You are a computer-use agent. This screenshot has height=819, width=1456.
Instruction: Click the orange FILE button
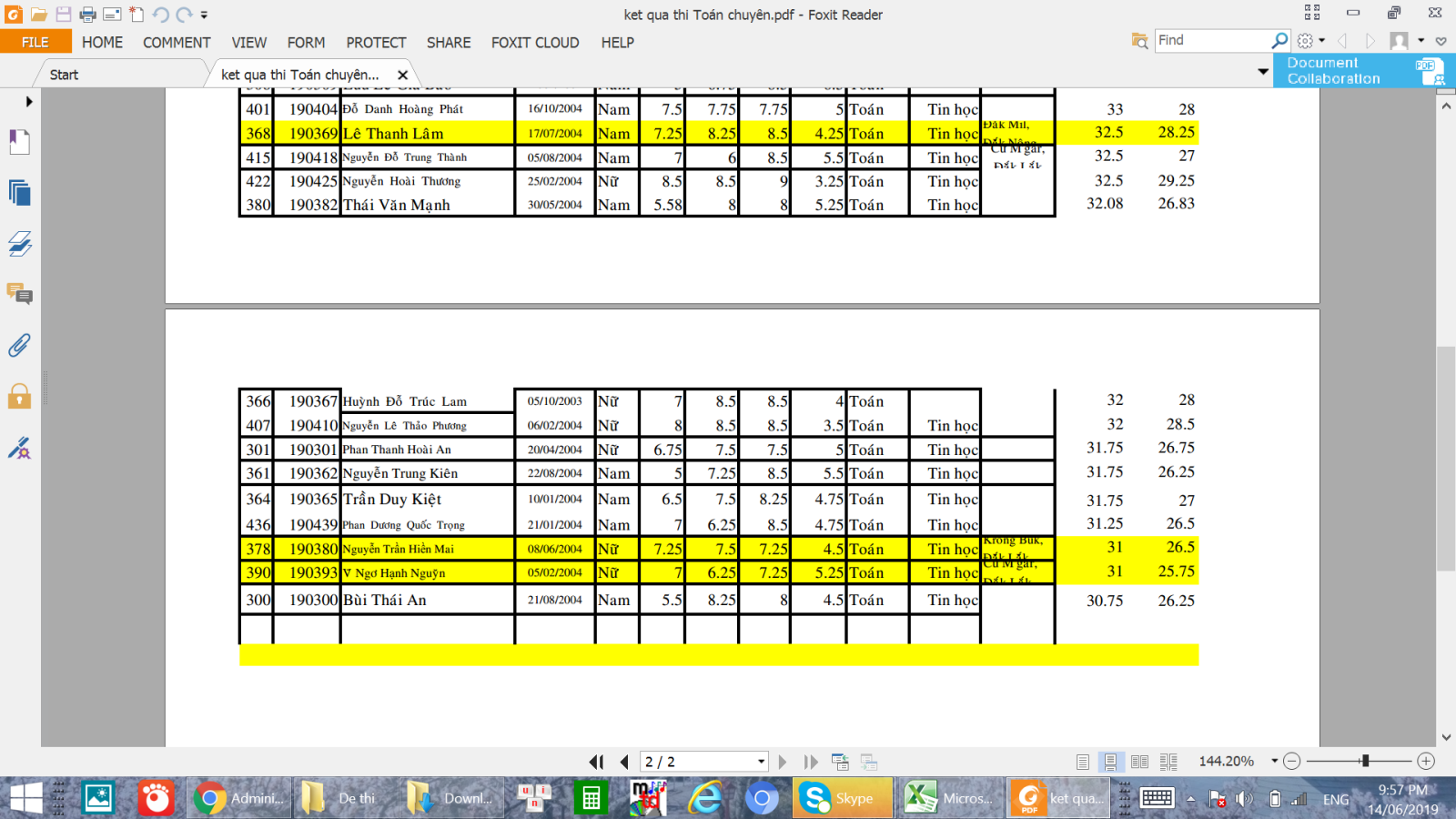click(35, 42)
